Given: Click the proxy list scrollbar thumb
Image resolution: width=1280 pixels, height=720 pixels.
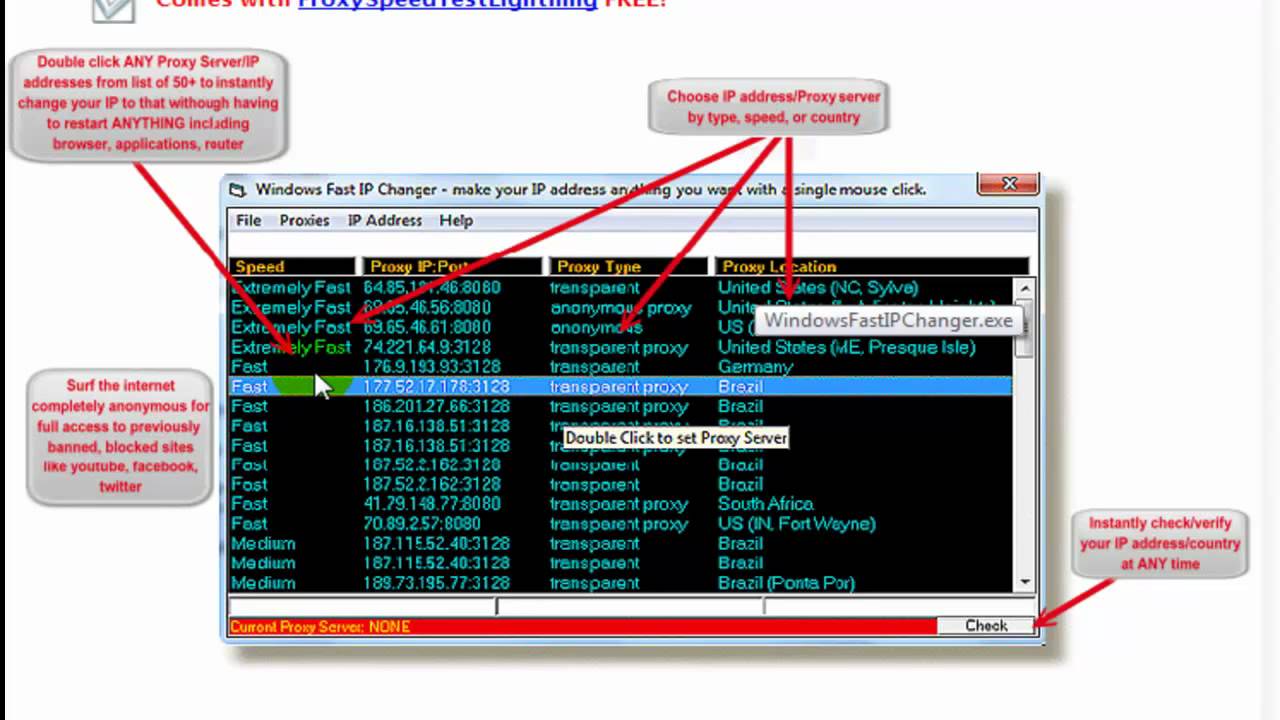Looking at the screenshot, I should (x=1024, y=328).
